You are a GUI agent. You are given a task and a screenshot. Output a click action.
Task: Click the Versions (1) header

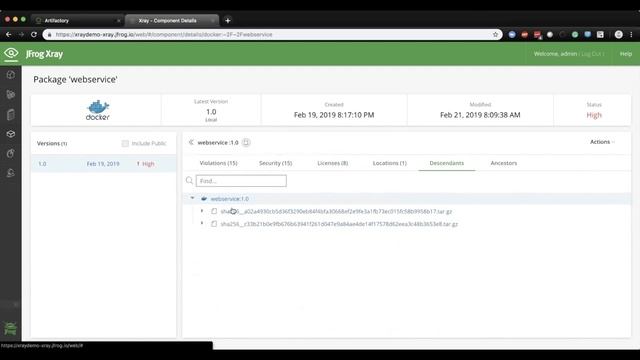tap(52, 143)
